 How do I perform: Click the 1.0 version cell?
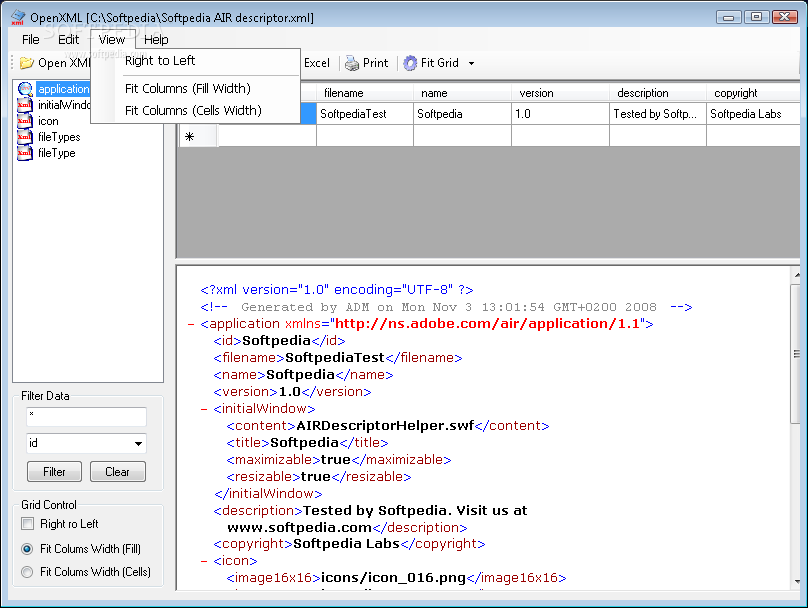[x=560, y=114]
